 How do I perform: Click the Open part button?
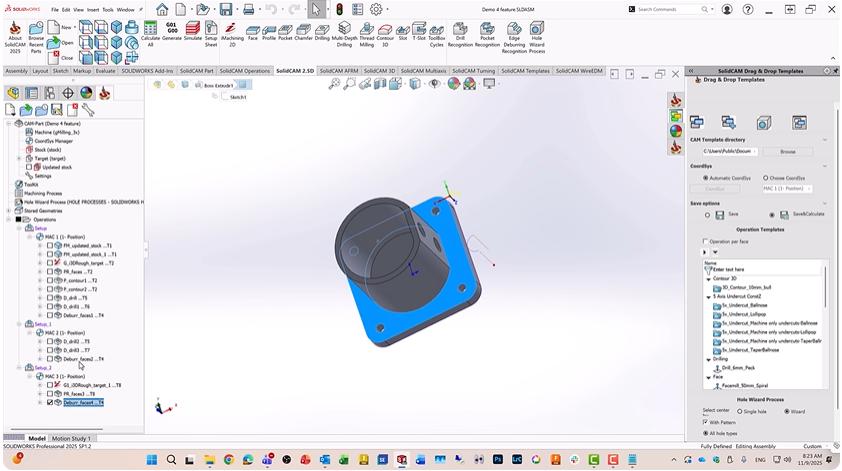(x=61, y=42)
